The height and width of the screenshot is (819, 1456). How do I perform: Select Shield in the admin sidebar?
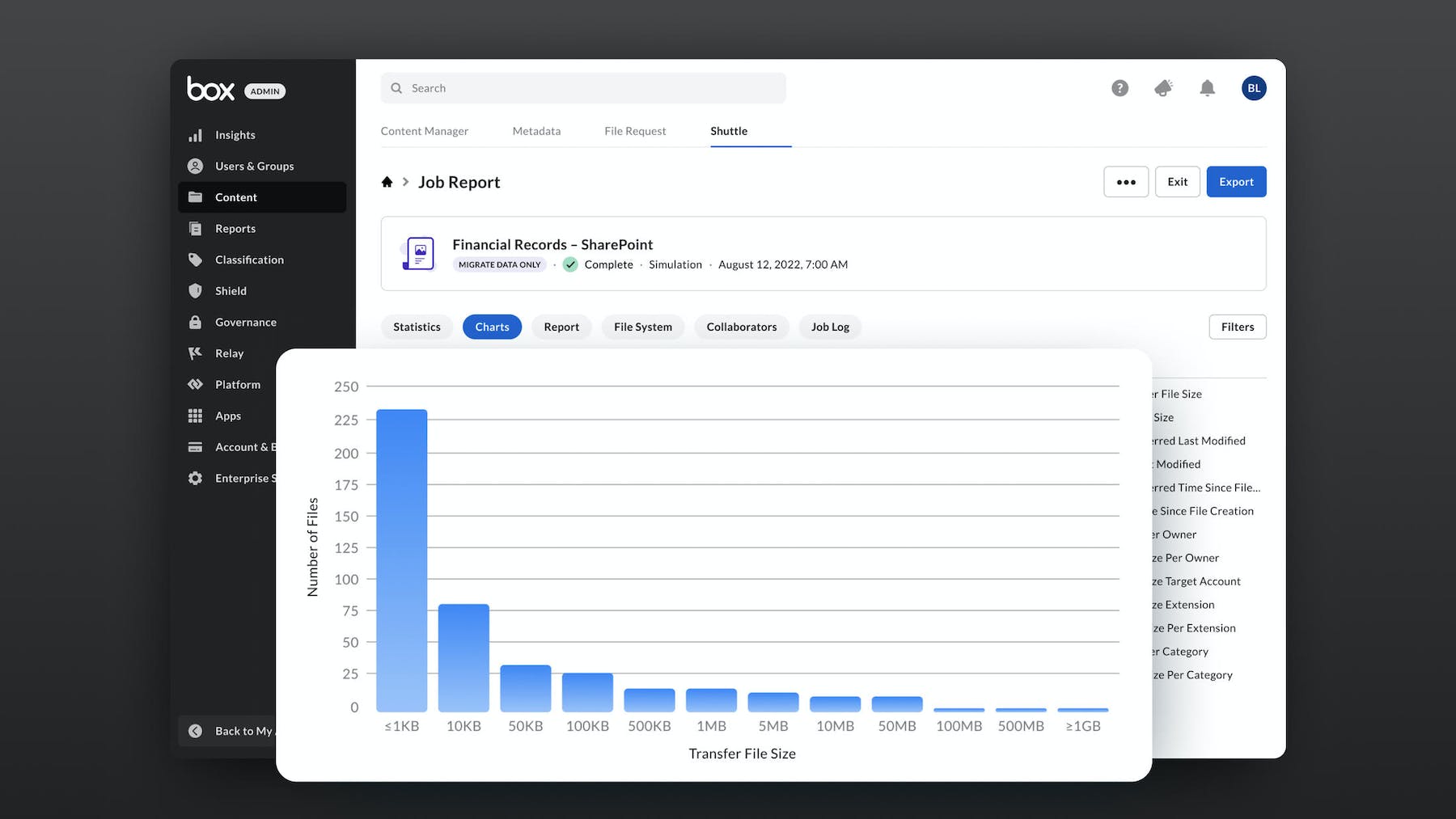(x=231, y=291)
